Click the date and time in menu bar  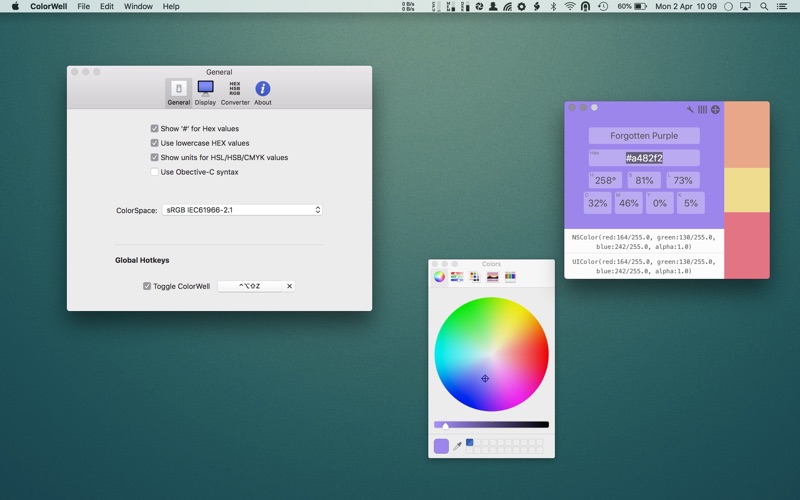click(x=686, y=6)
